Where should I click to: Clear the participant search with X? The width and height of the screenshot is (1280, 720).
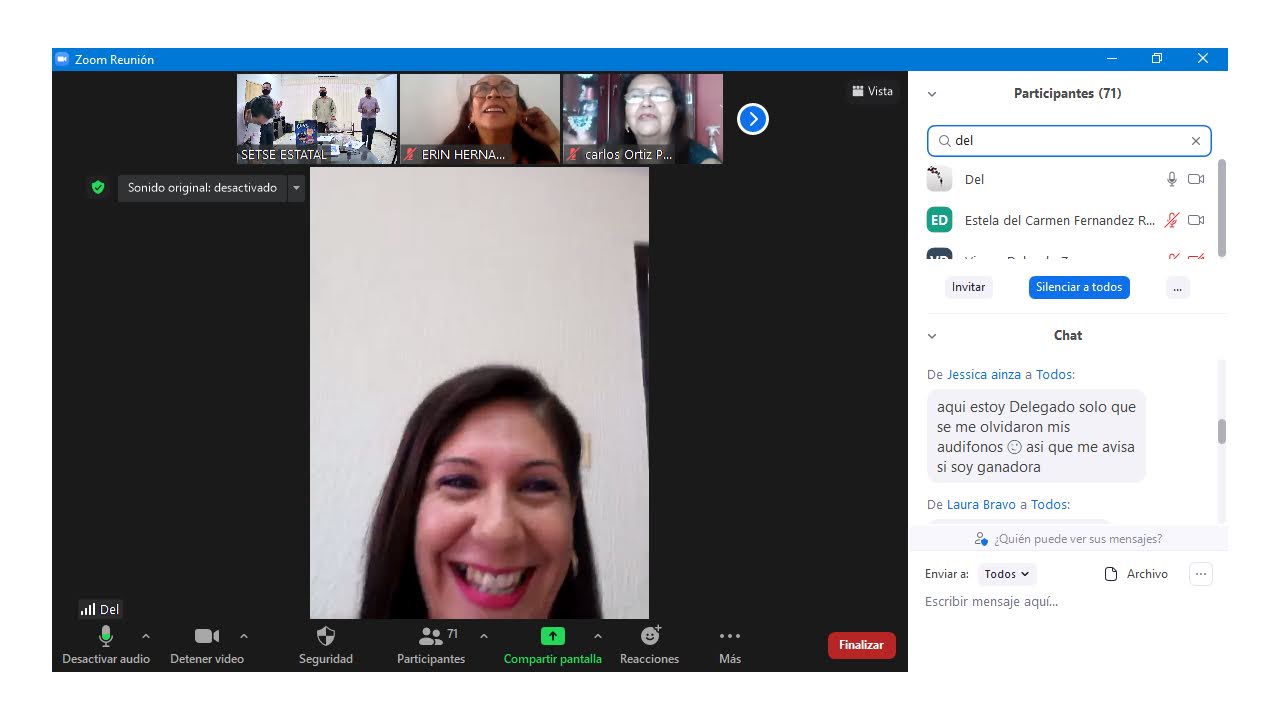coord(1196,141)
